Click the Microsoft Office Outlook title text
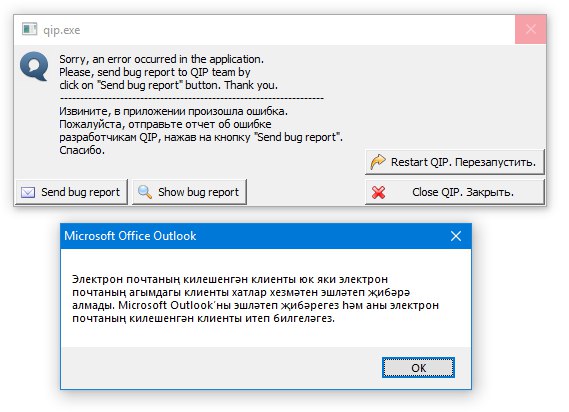 tap(130, 236)
